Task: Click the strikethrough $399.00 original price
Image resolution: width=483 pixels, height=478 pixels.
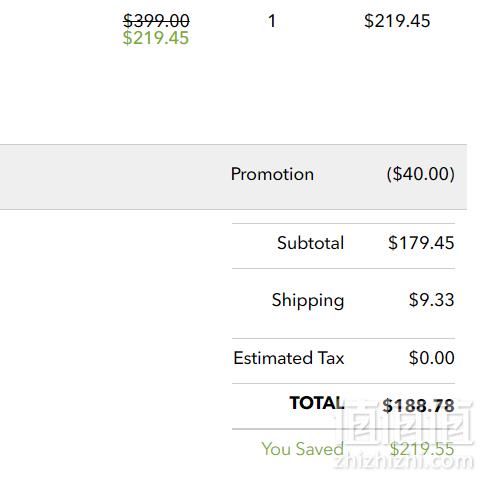Action: click(156, 21)
